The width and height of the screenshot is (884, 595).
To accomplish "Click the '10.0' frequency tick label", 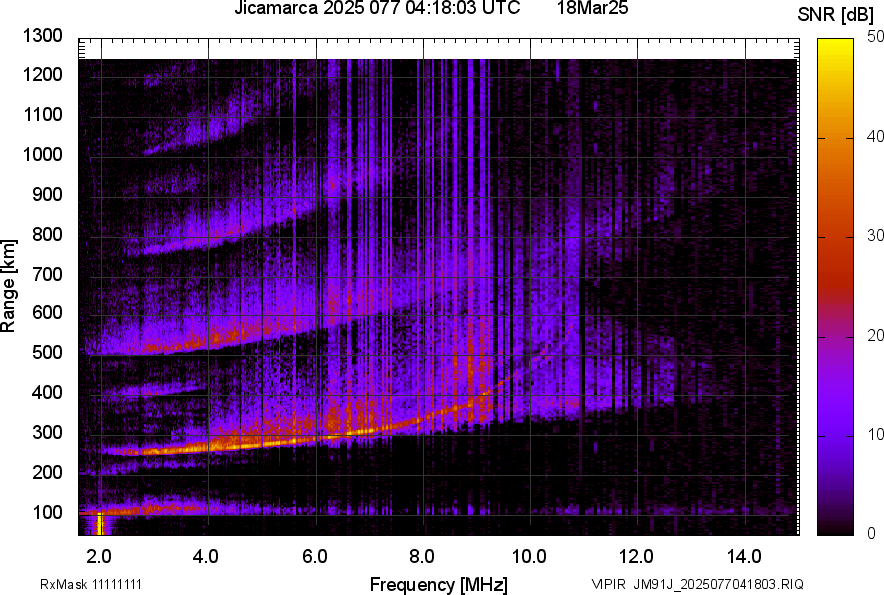I will click(529, 557).
